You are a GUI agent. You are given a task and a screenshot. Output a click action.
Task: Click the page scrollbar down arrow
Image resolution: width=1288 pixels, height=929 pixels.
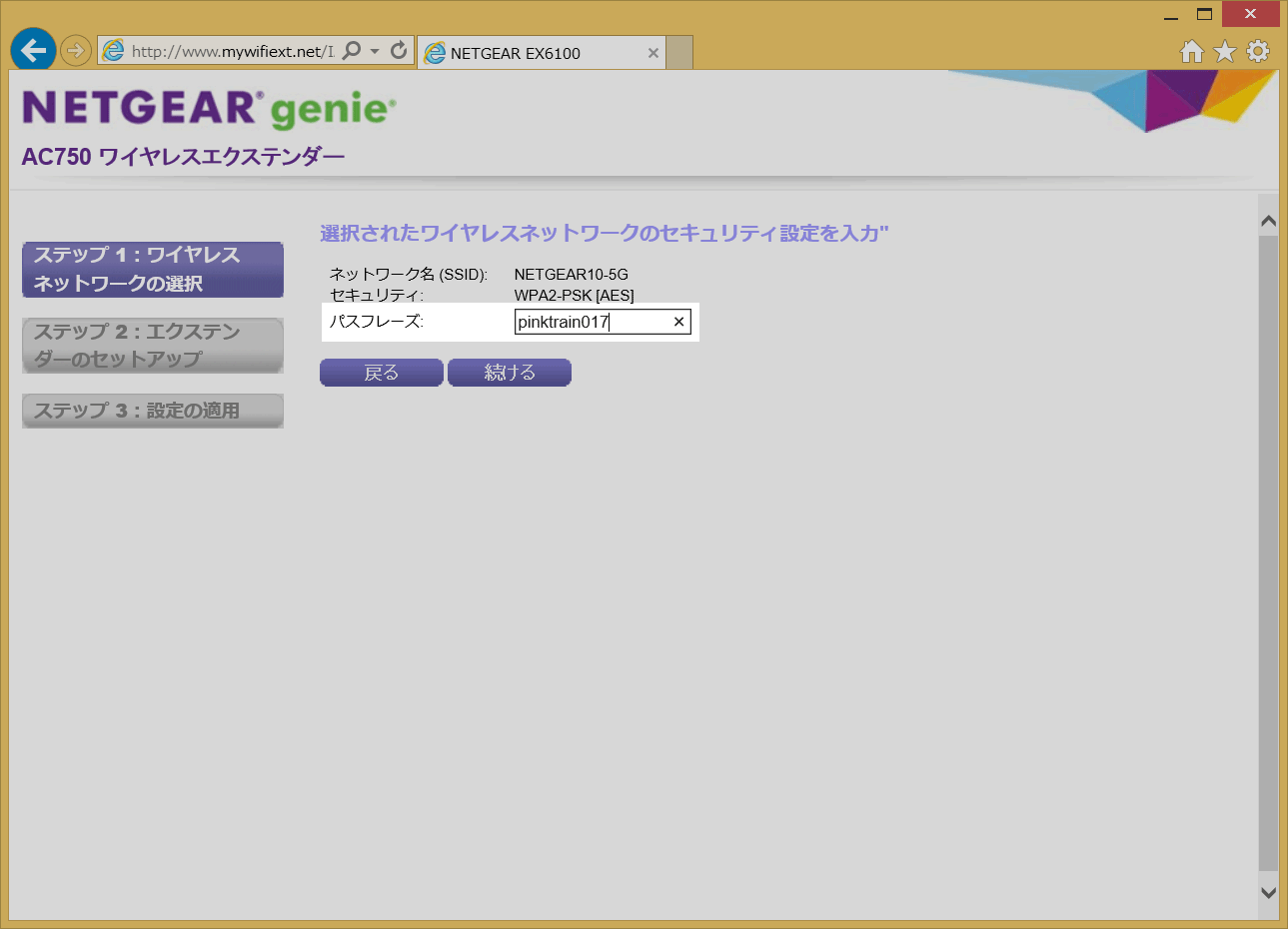click(1268, 893)
